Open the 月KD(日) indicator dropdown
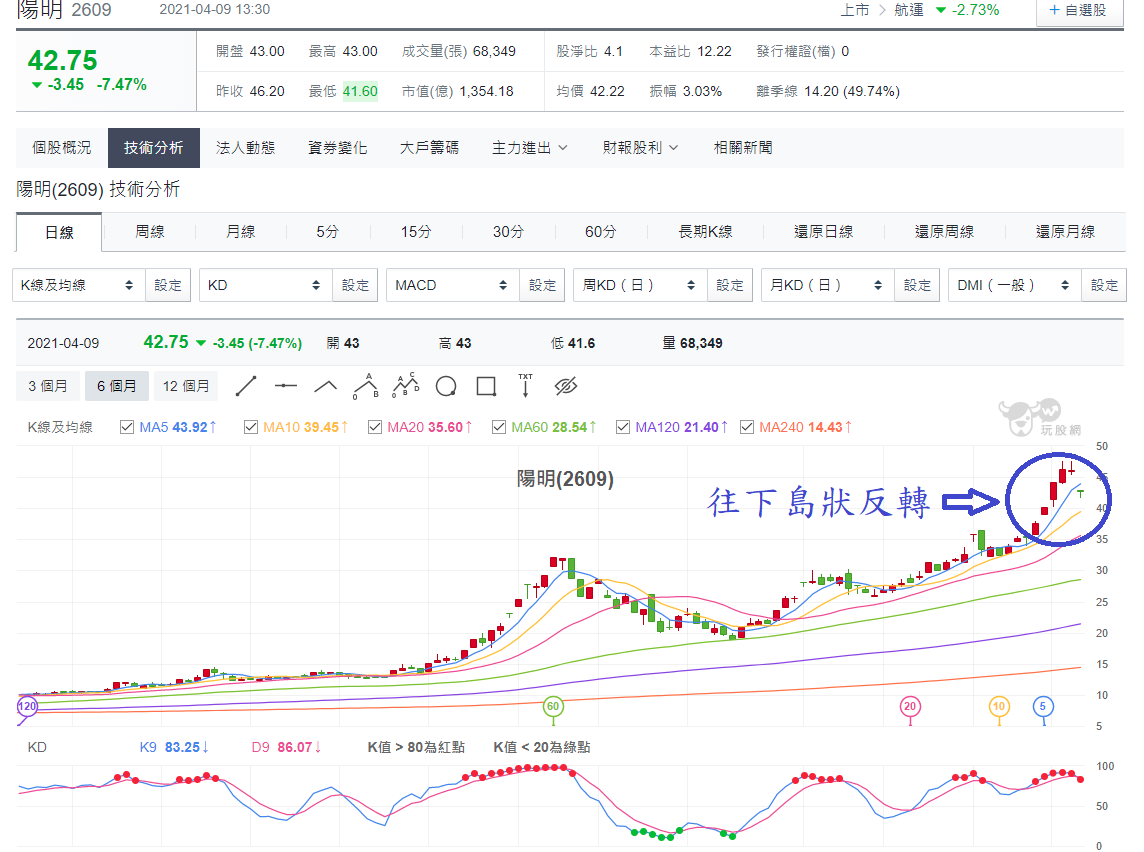 tap(827, 285)
